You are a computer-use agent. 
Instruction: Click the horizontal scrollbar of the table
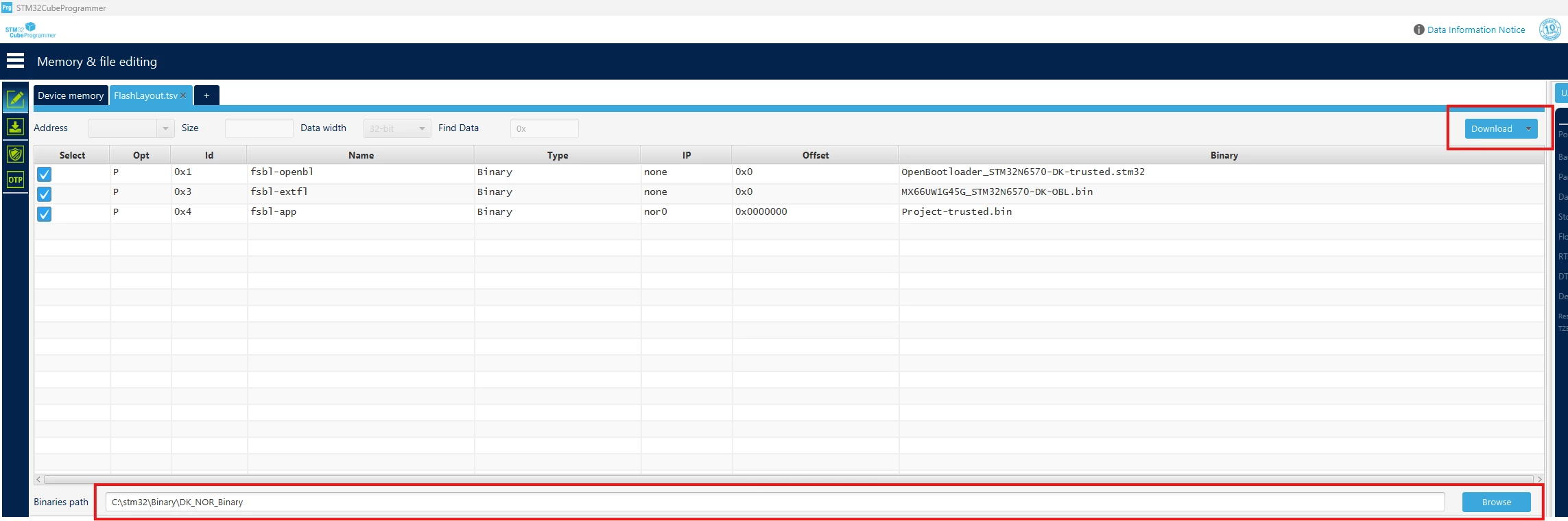pyautogui.click(x=789, y=479)
